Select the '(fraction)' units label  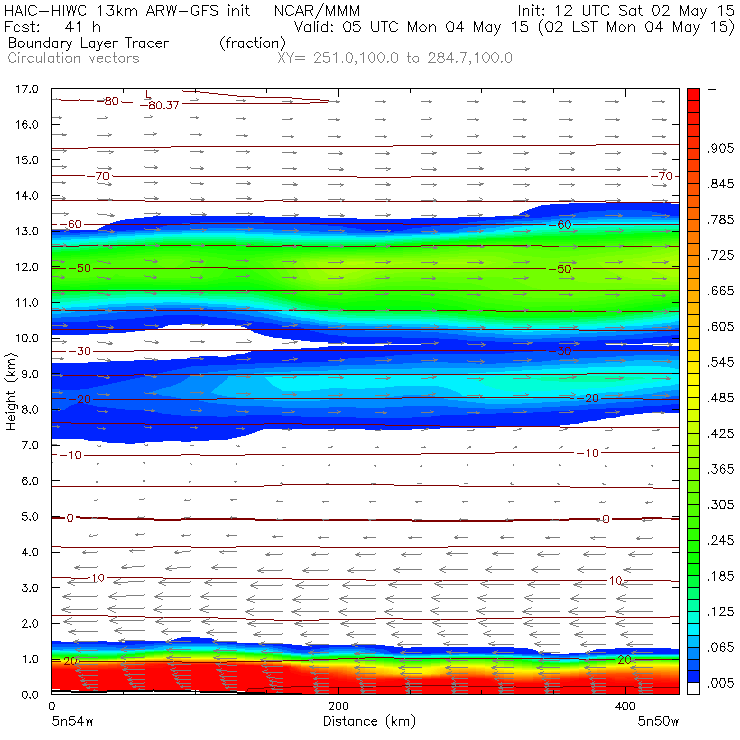coord(252,43)
